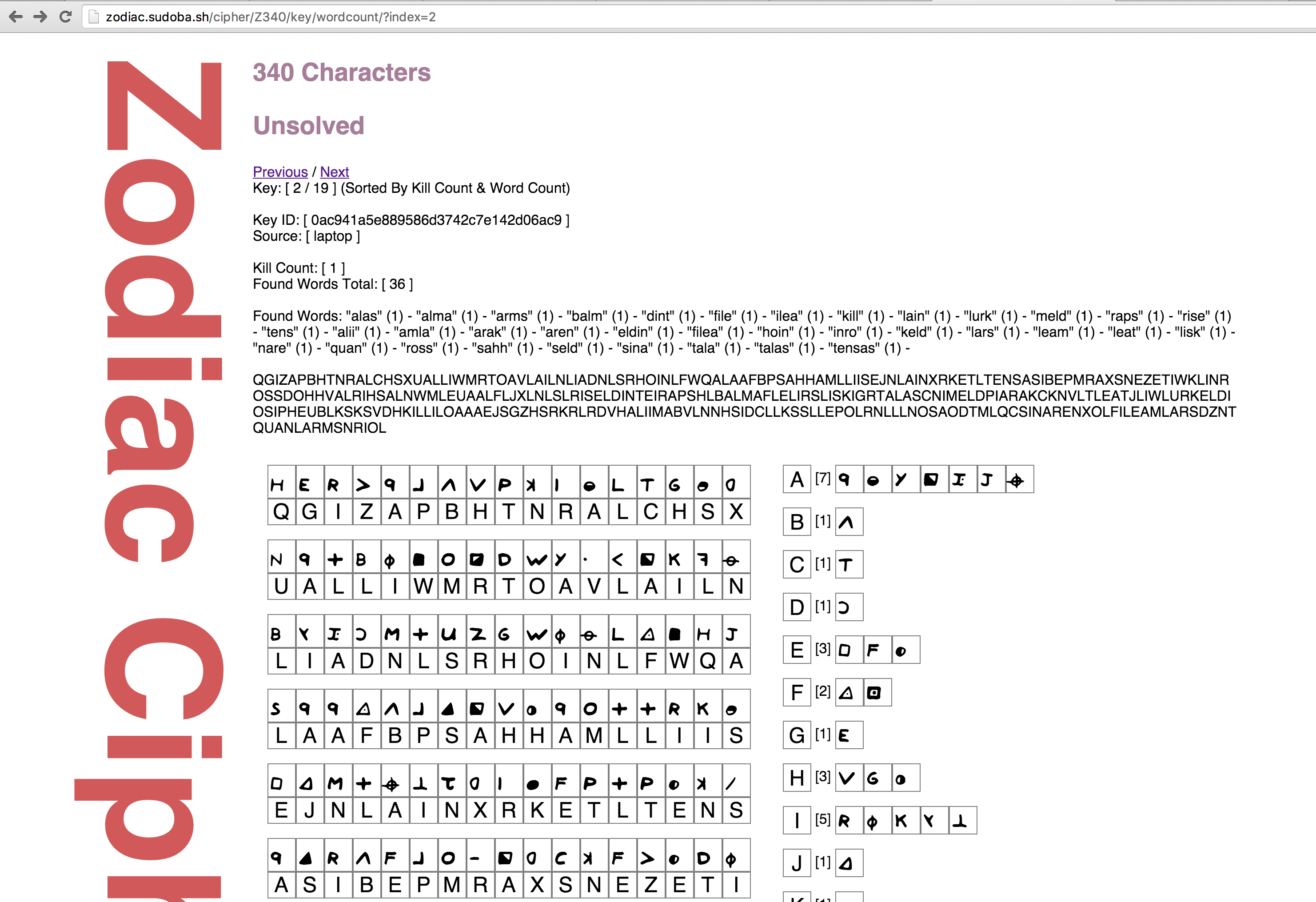The height and width of the screenshot is (902, 1316).
Task: Click the dotted square symbol in F legend row
Action: (x=877, y=692)
